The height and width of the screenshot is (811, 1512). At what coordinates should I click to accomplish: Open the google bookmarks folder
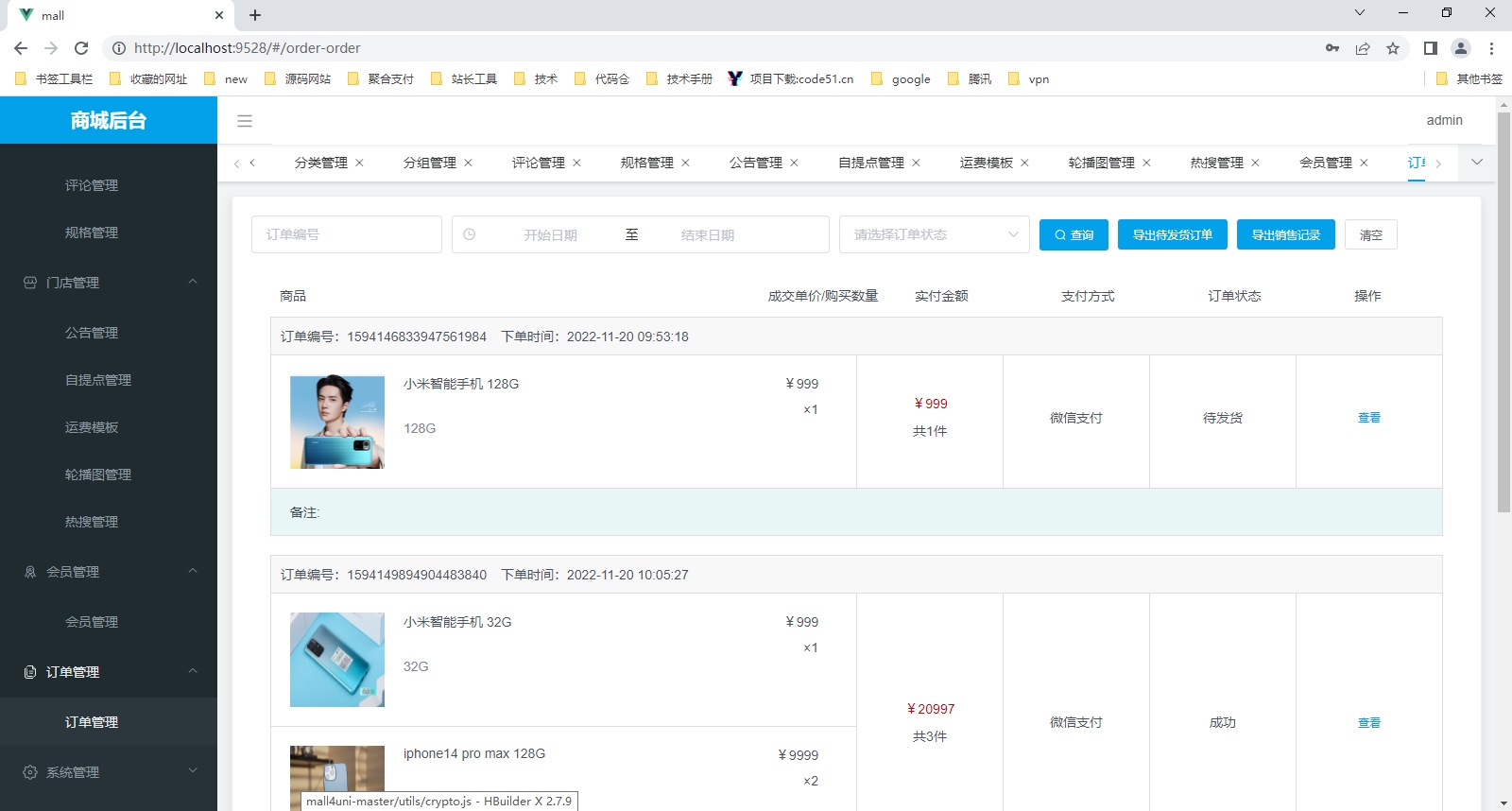pos(901,79)
